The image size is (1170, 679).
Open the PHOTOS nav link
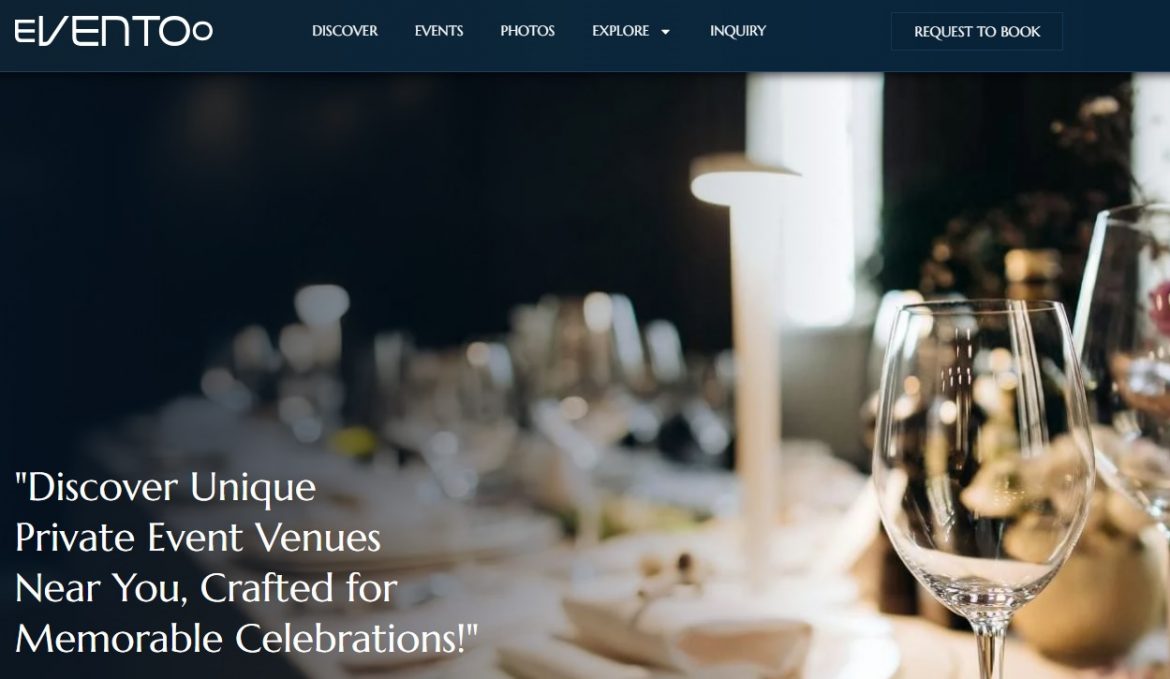click(528, 31)
